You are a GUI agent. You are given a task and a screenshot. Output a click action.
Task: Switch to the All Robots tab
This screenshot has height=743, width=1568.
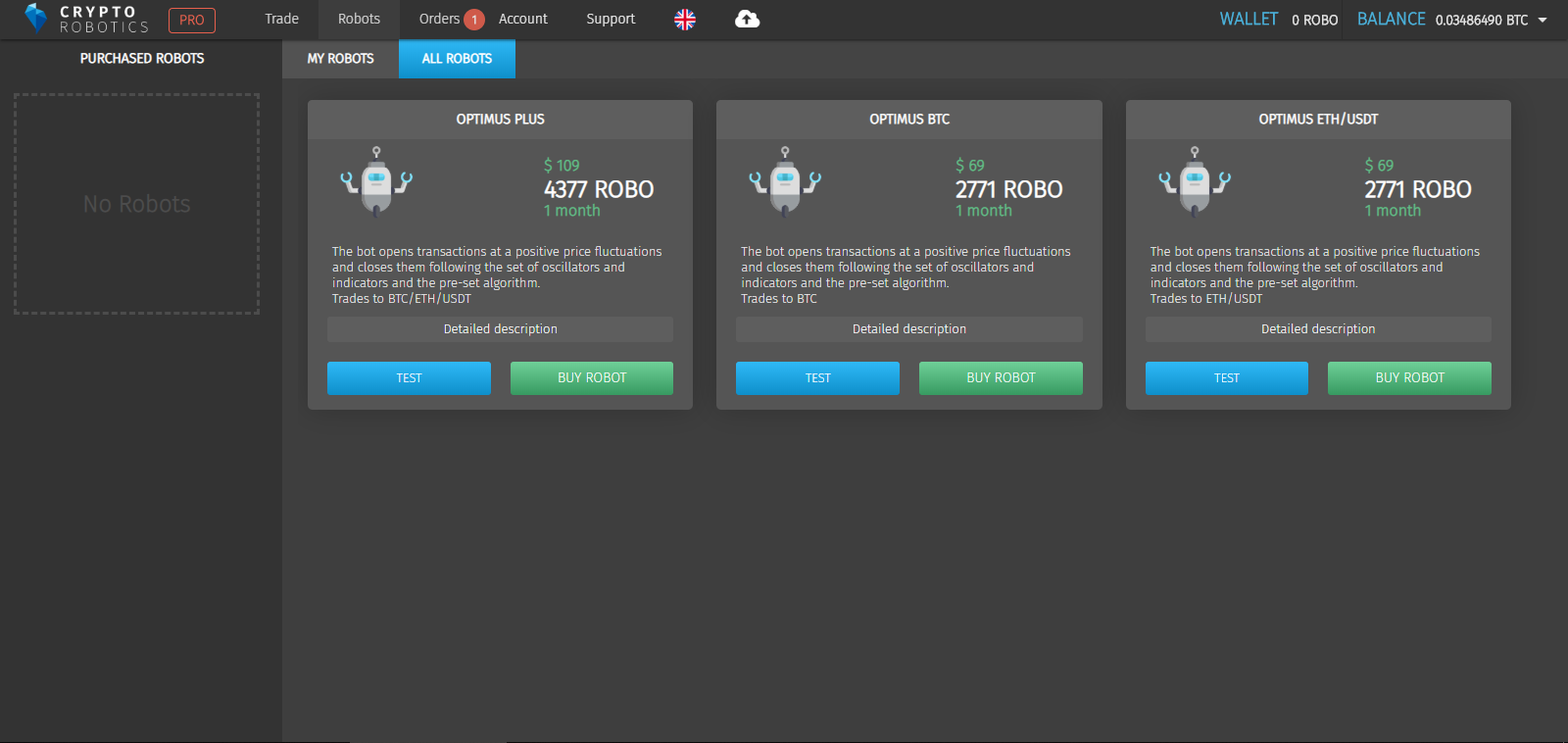[x=457, y=59]
